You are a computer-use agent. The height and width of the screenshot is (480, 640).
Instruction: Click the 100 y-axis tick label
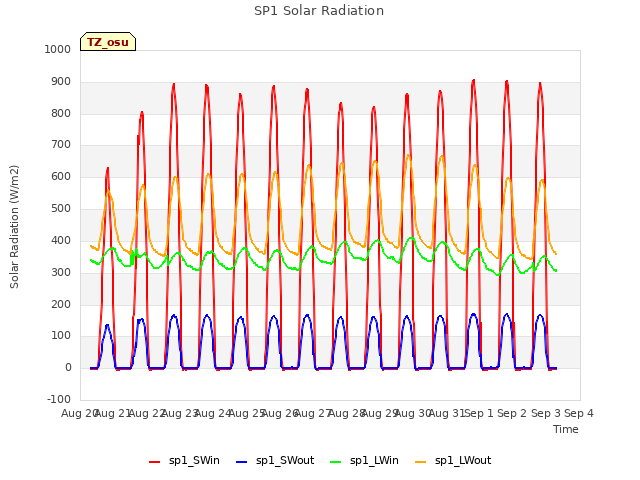61,336
